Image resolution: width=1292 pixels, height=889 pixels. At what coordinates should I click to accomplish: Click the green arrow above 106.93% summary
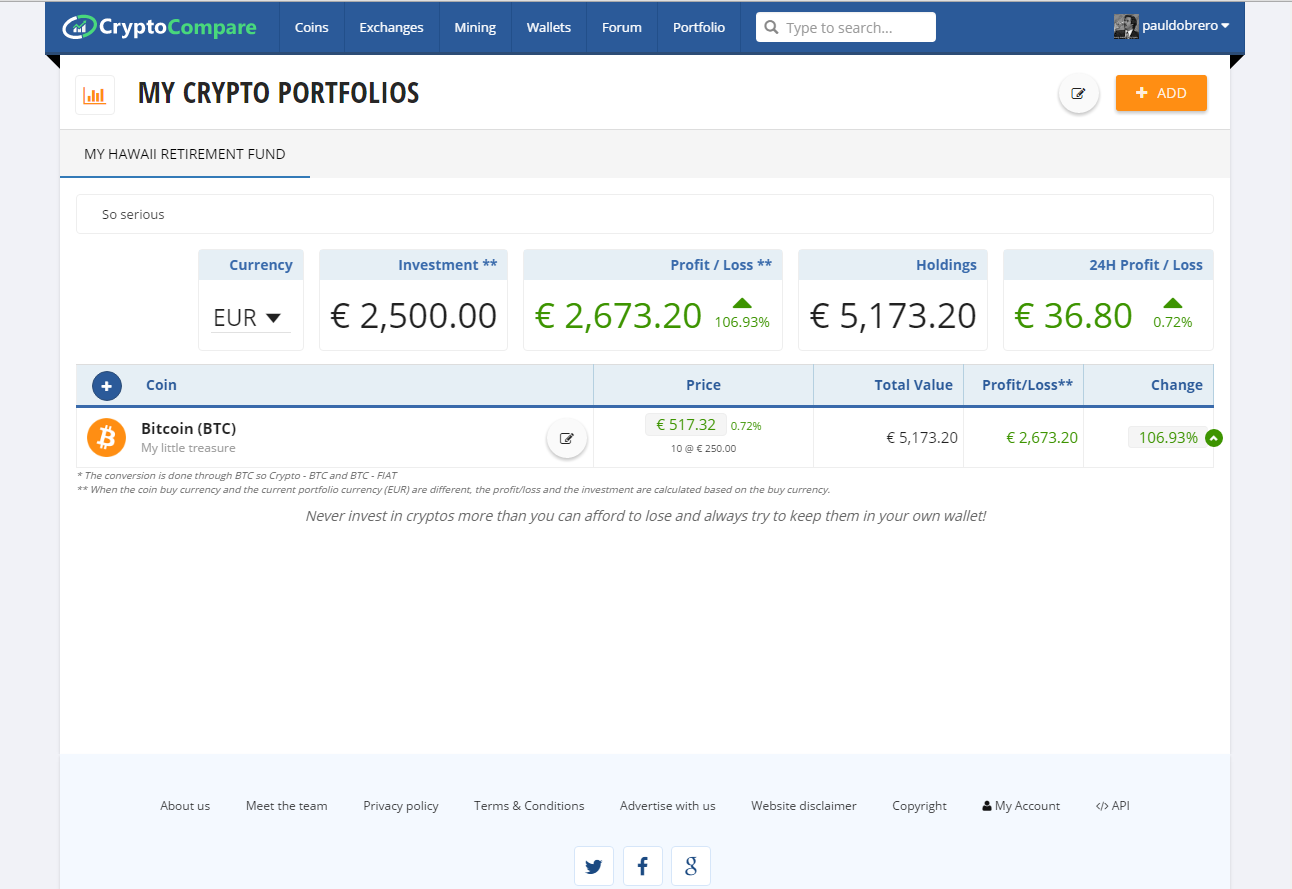(742, 303)
